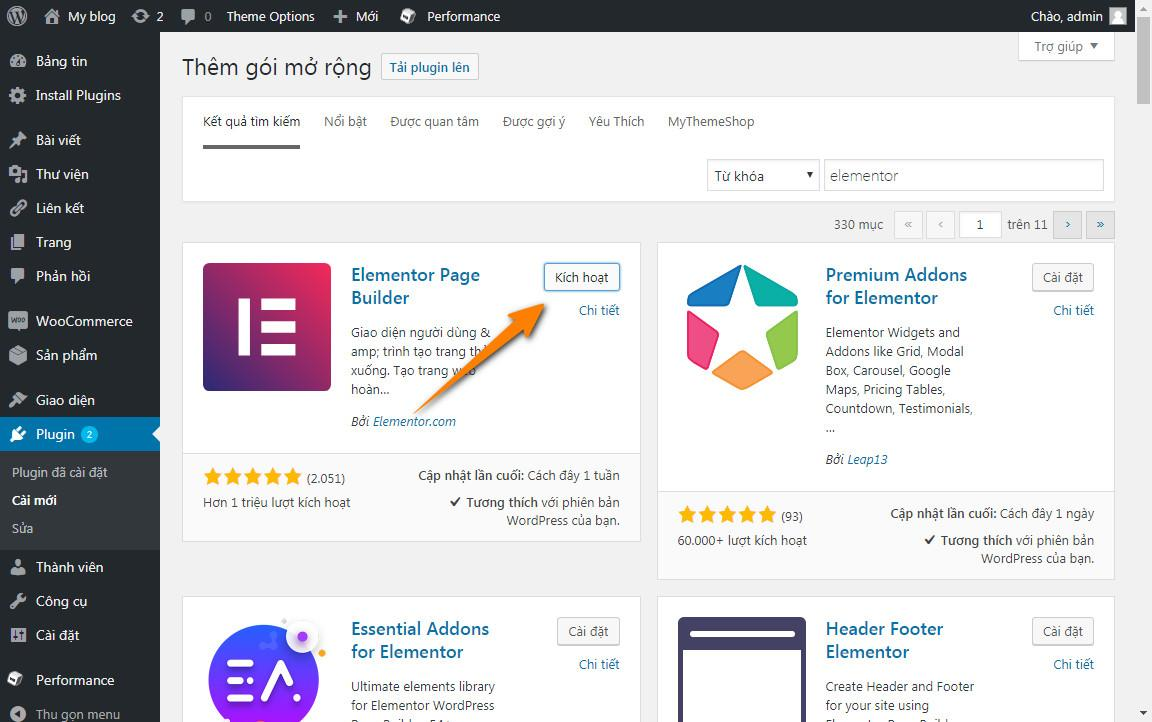This screenshot has width=1152, height=722.
Task: Click Thành viên user icon
Action: (18, 567)
